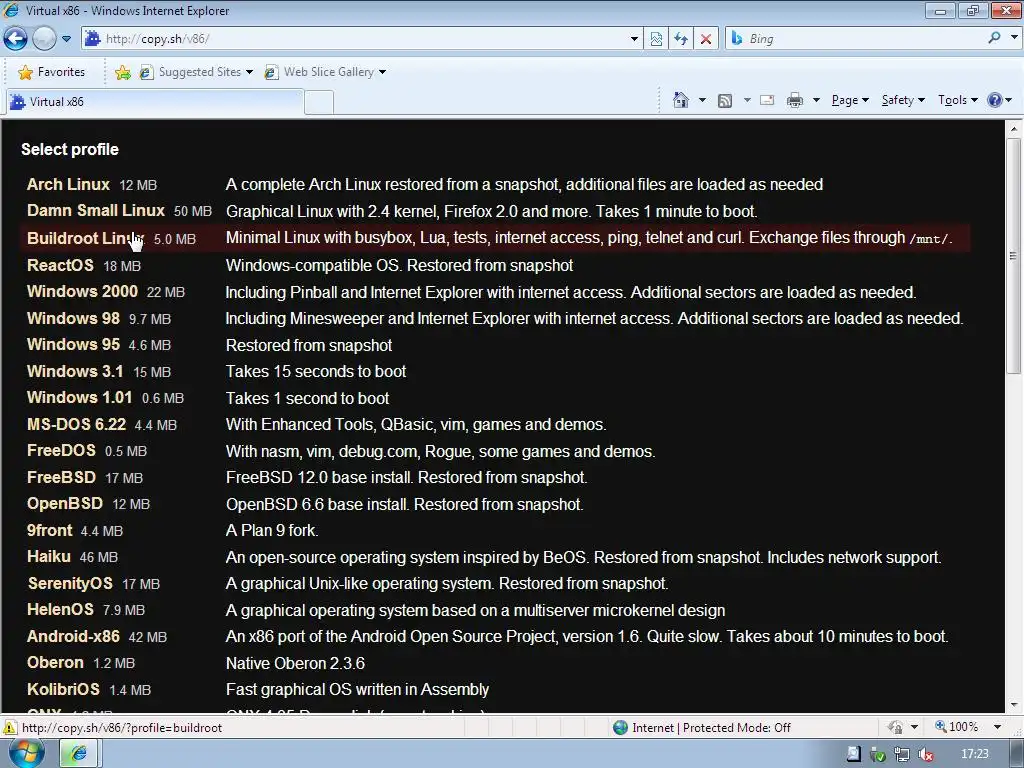Click the Home page icon
The width and height of the screenshot is (1024, 768).
(680, 100)
